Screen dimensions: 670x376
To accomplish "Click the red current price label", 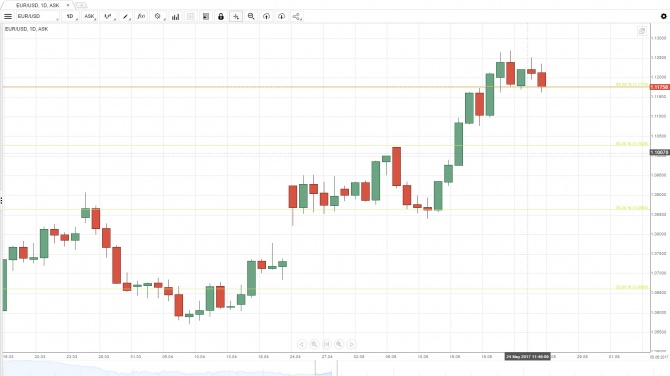I will click(x=659, y=87).
